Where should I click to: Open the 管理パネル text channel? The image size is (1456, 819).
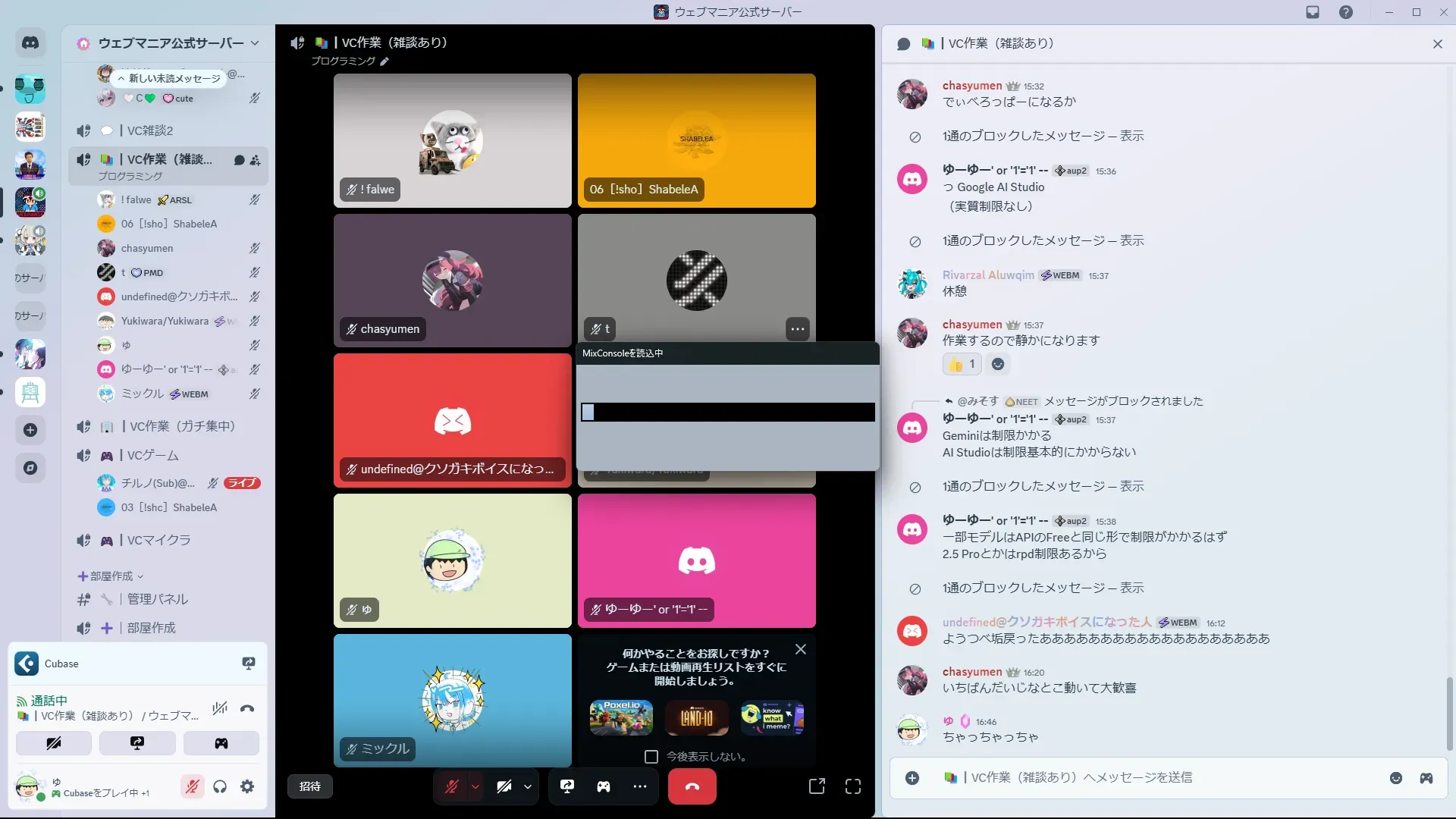tap(157, 599)
